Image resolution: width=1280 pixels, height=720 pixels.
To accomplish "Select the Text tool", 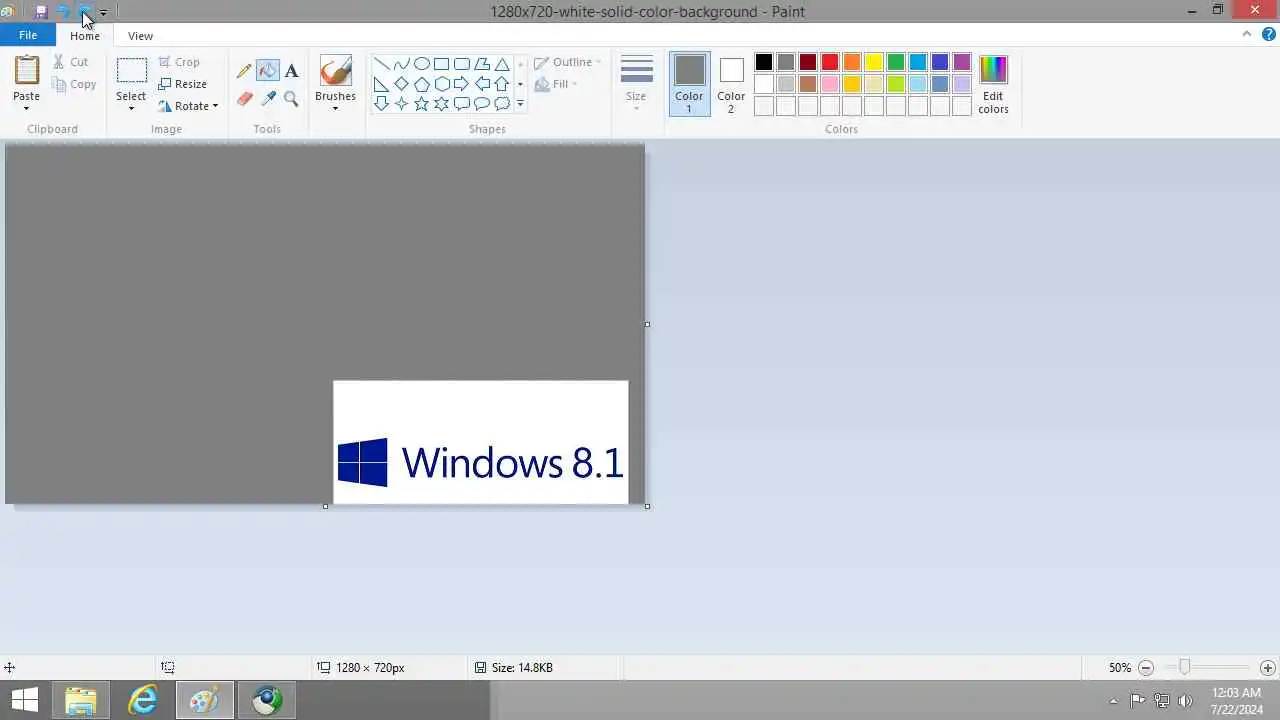I will pos(291,71).
